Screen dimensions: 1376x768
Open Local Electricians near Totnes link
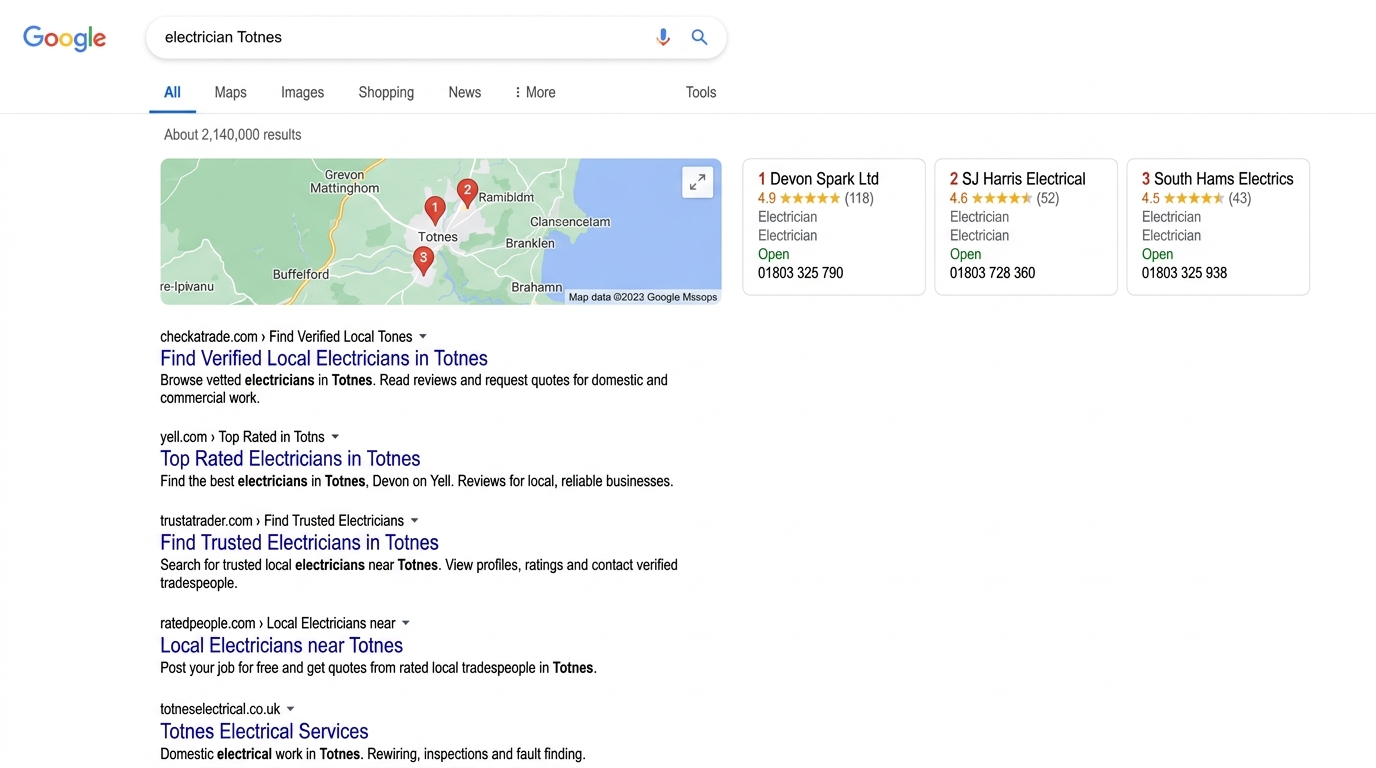coord(282,646)
